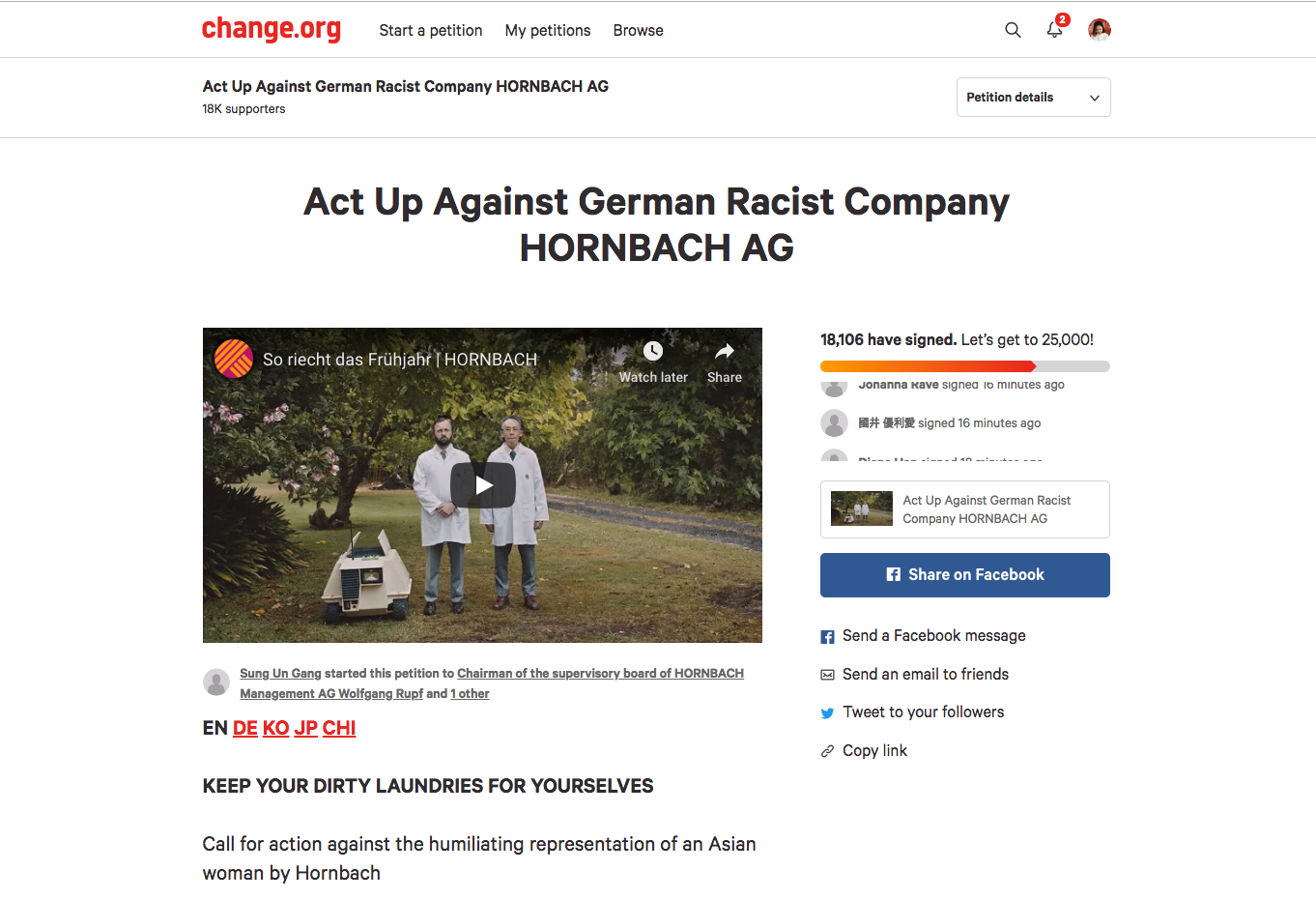Click the signature progress bar
The image size is (1316, 900).
965,366
